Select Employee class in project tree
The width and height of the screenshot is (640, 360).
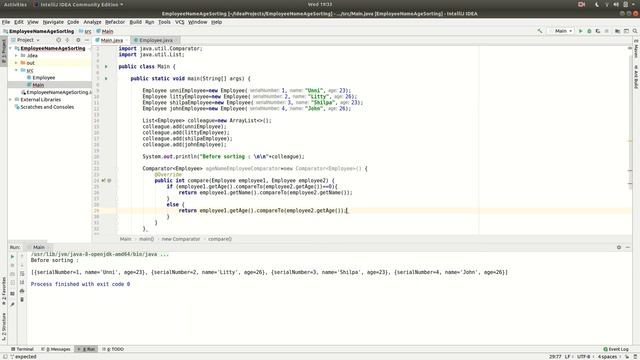click(44, 78)
